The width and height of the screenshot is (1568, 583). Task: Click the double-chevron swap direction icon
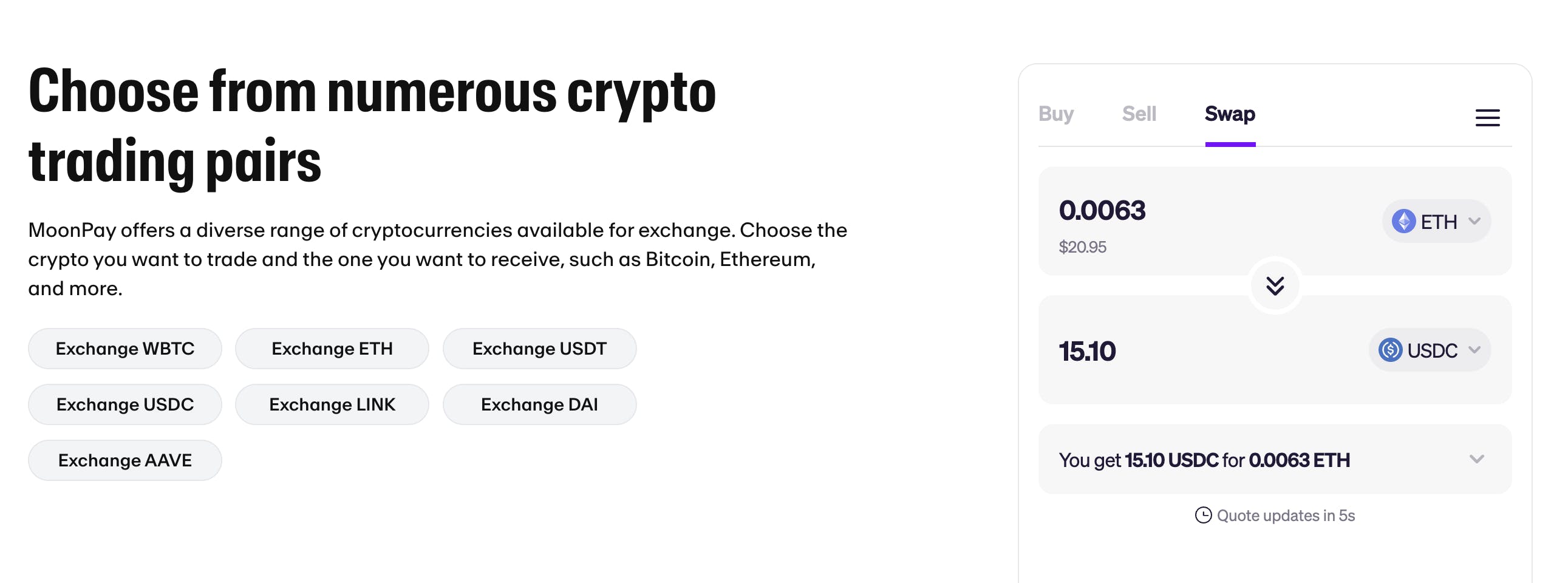[1275, 285]
